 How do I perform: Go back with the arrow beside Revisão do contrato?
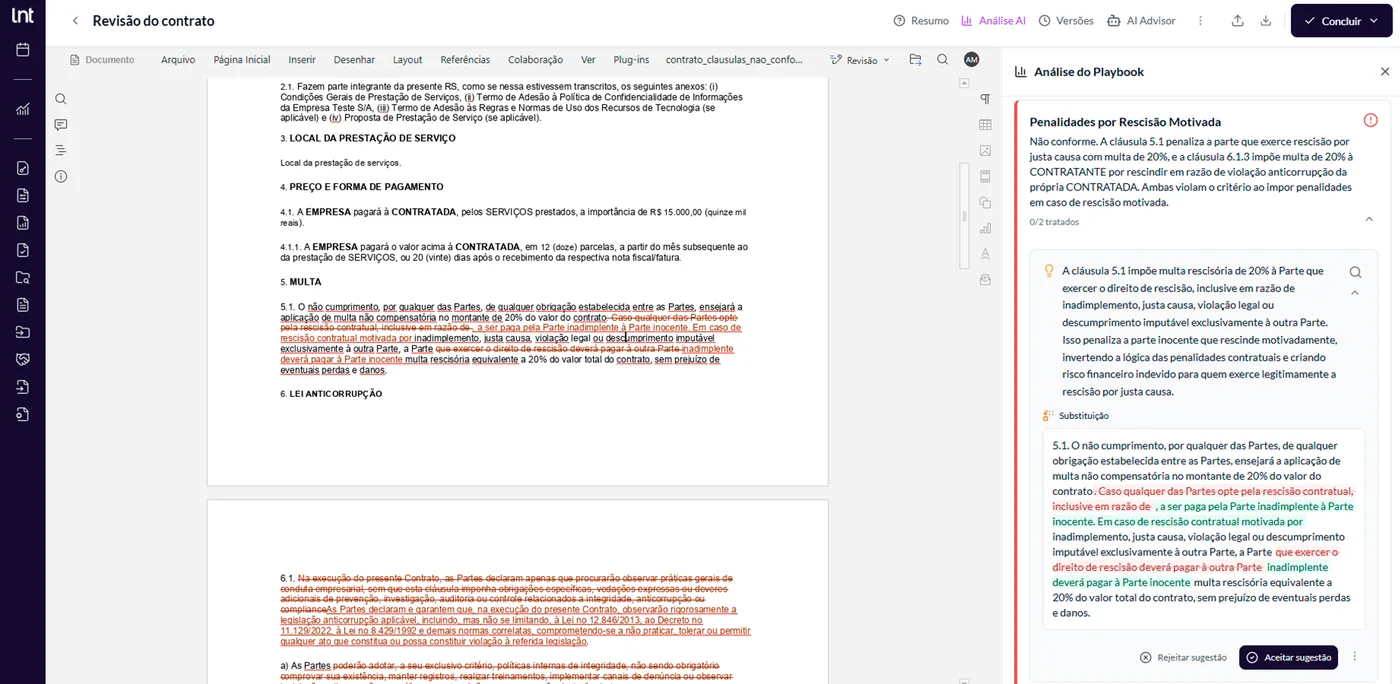(x=75, y=21)
